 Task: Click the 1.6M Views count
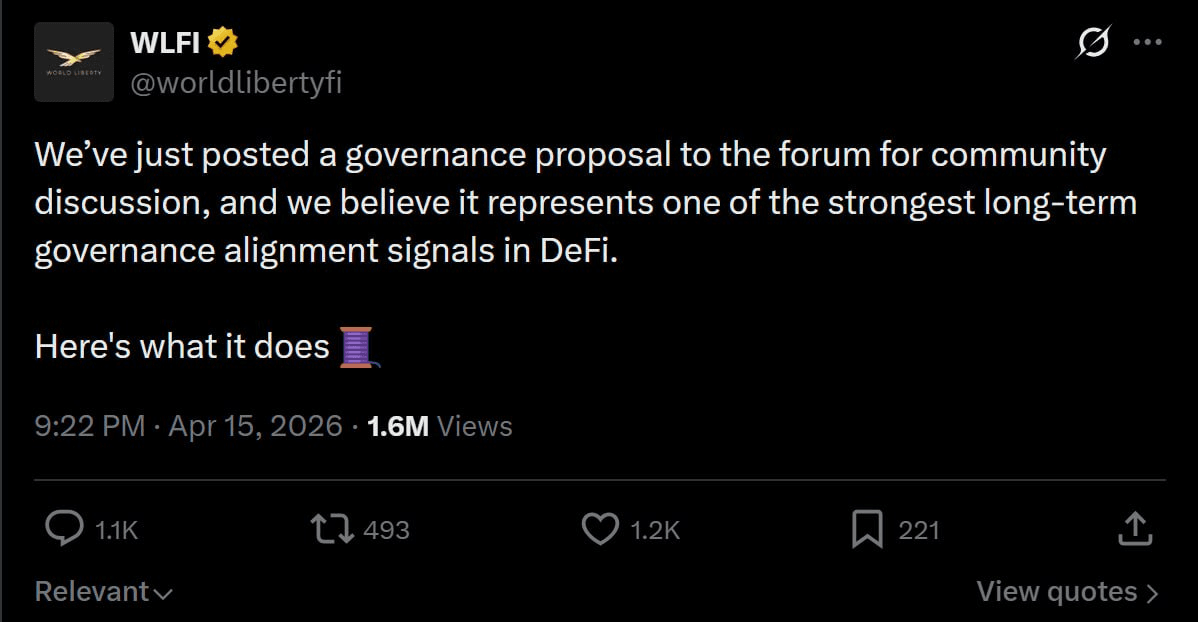pyautogui.click(x=440, y=427)
